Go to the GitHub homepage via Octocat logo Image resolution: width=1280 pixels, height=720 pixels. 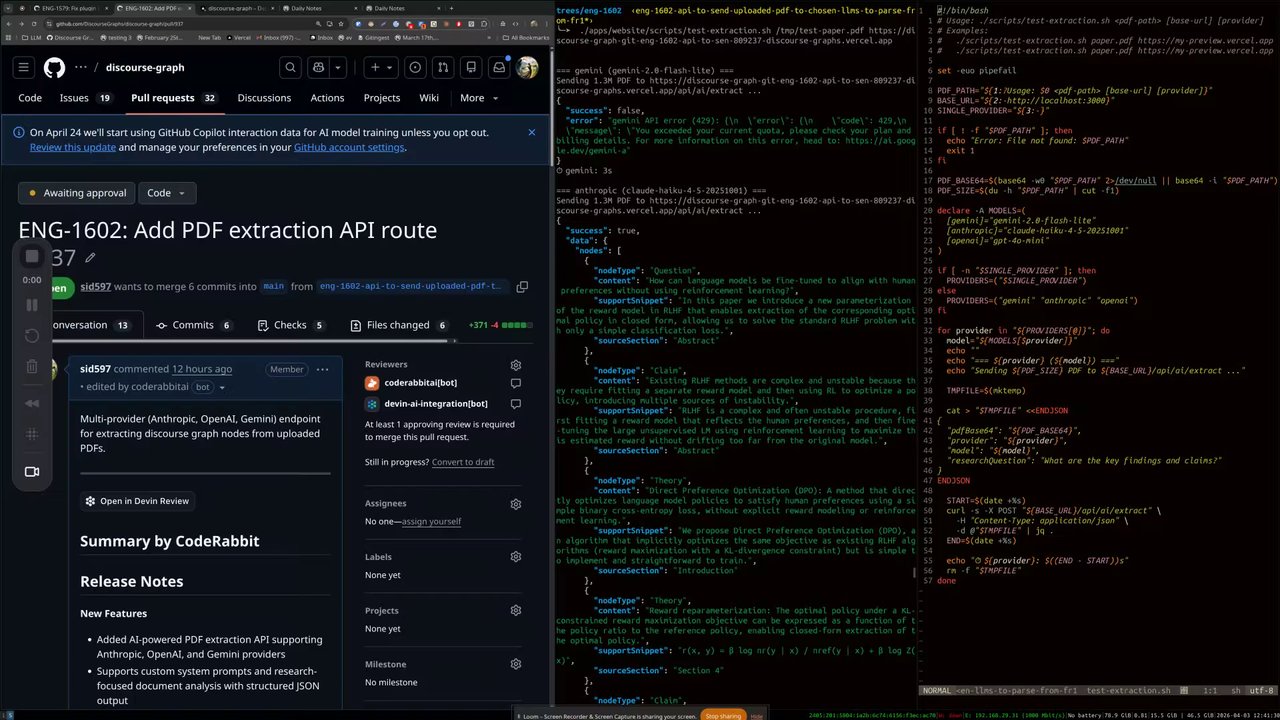point(54,68)
